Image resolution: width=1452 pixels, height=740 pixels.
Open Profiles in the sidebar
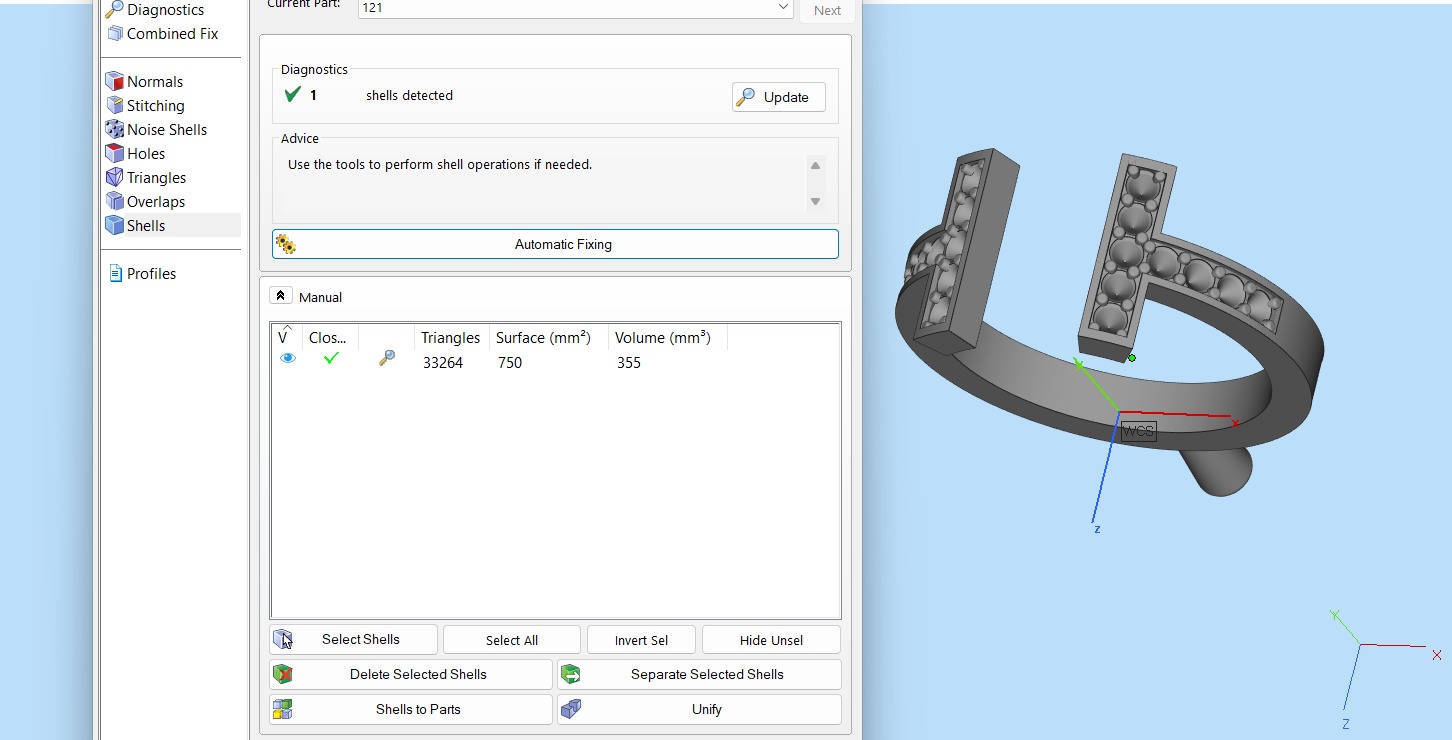pyautogui.click(x=151, y=274)
